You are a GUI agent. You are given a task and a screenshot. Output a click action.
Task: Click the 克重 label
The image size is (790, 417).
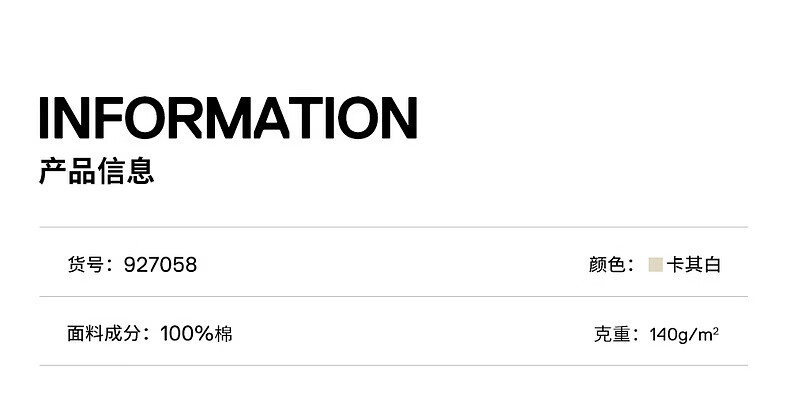[611, 334]
